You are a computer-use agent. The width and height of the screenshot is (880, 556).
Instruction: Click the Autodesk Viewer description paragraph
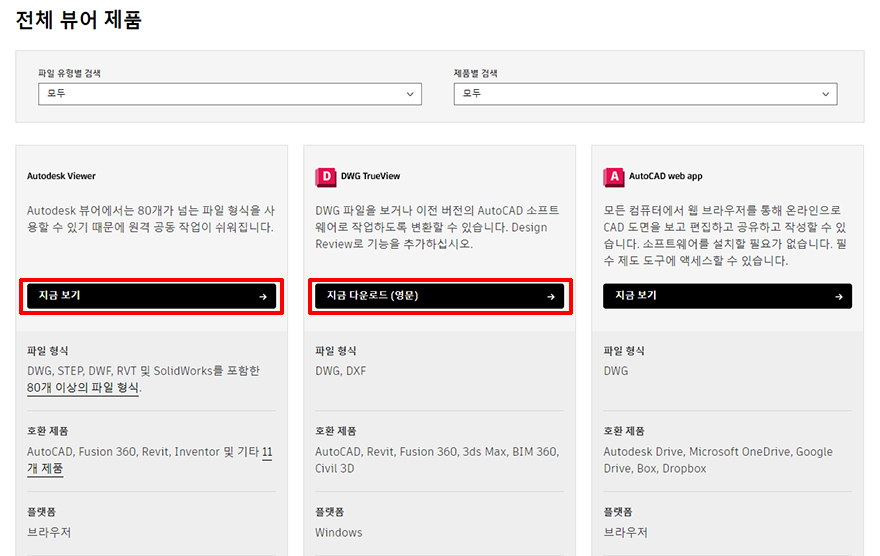151,219
